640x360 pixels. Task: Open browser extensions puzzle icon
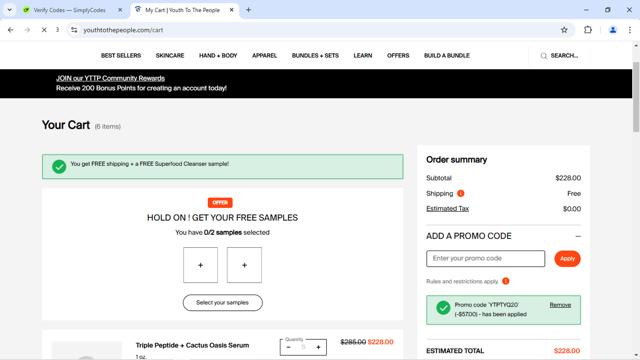pyautogui.click(x=588, y=30)
